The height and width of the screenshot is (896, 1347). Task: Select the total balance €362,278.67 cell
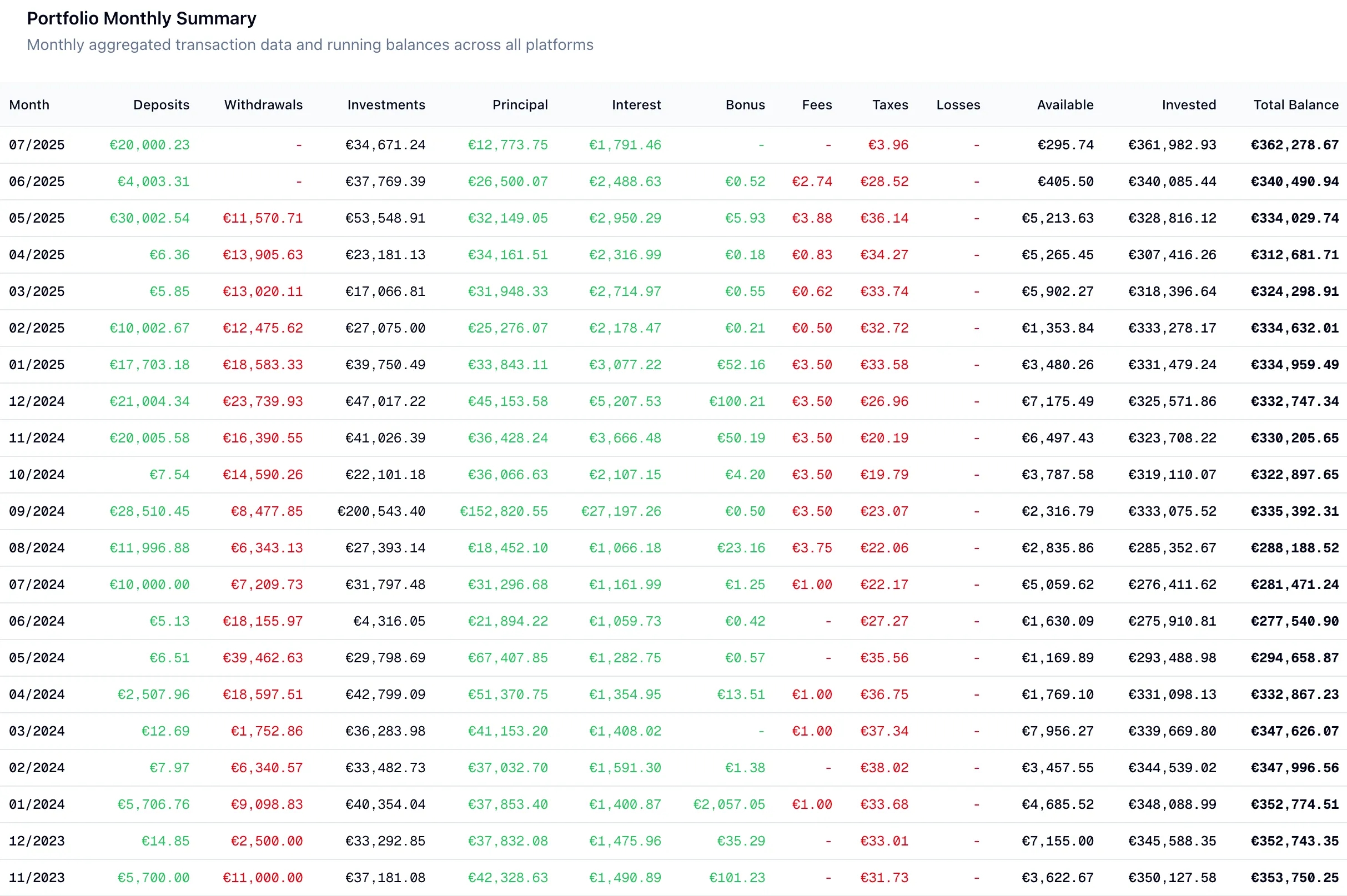[1294, 144]
